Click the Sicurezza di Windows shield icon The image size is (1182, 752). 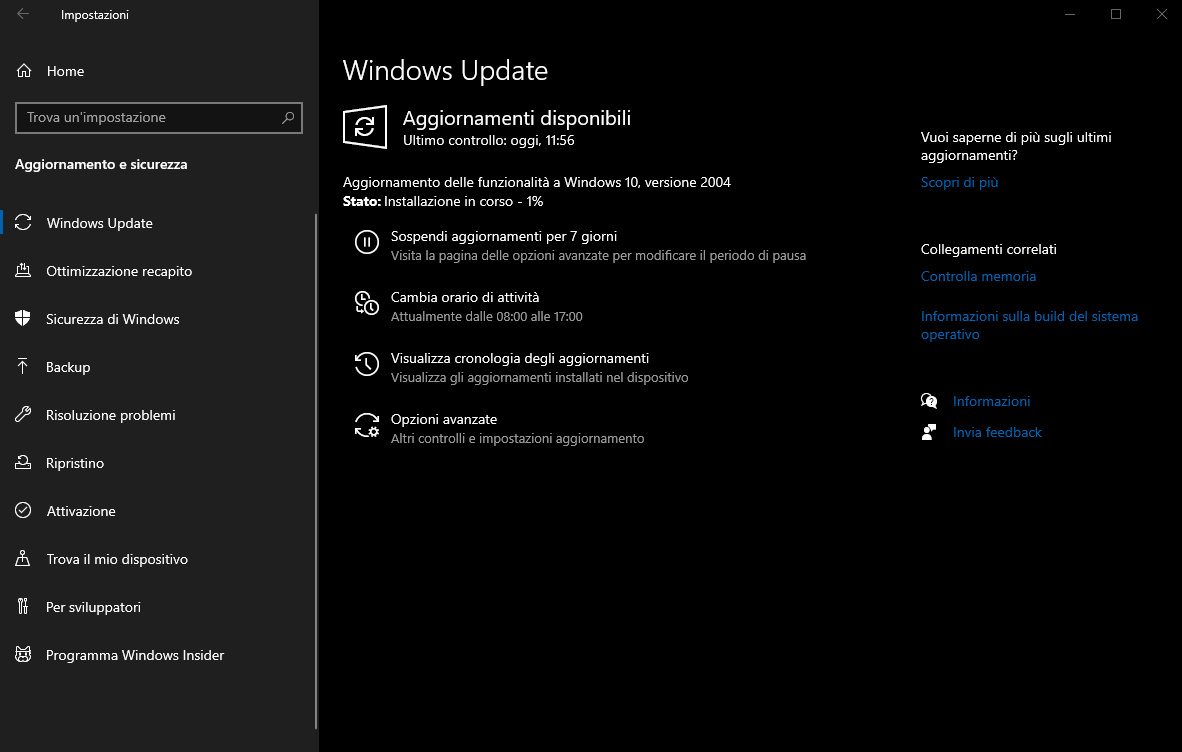(23, 319)
